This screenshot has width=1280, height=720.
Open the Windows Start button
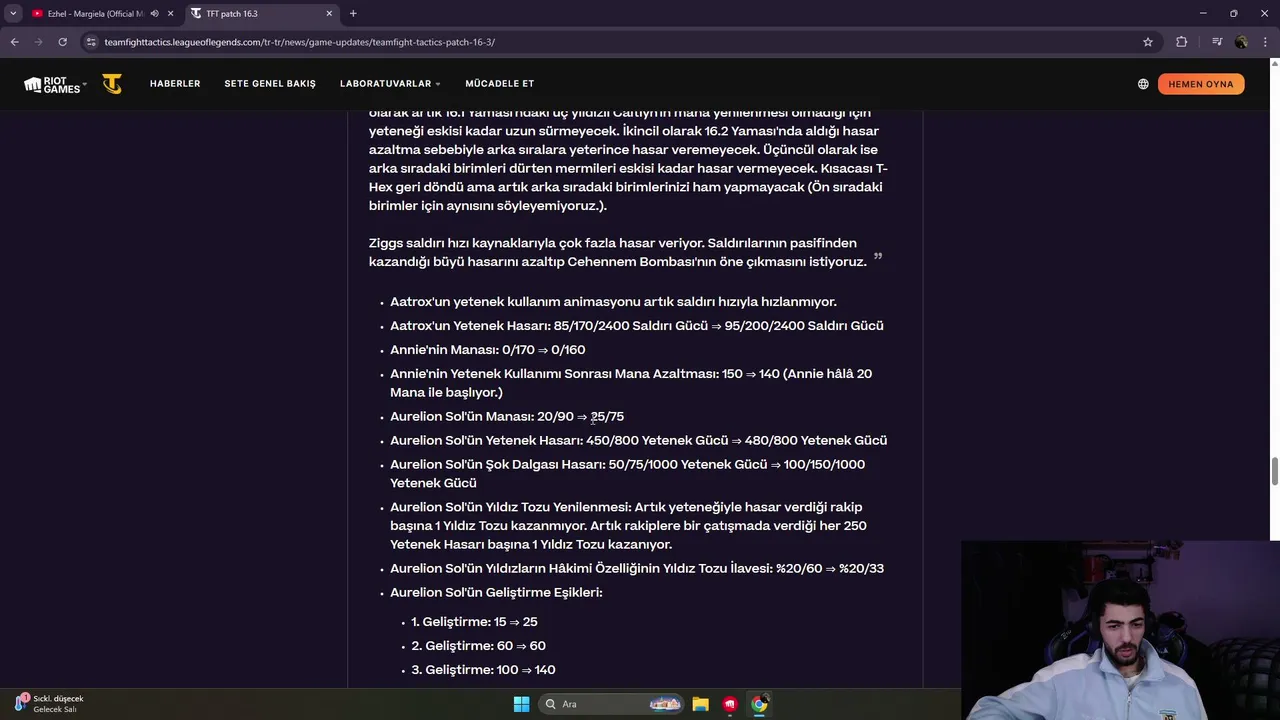point(521,704)
